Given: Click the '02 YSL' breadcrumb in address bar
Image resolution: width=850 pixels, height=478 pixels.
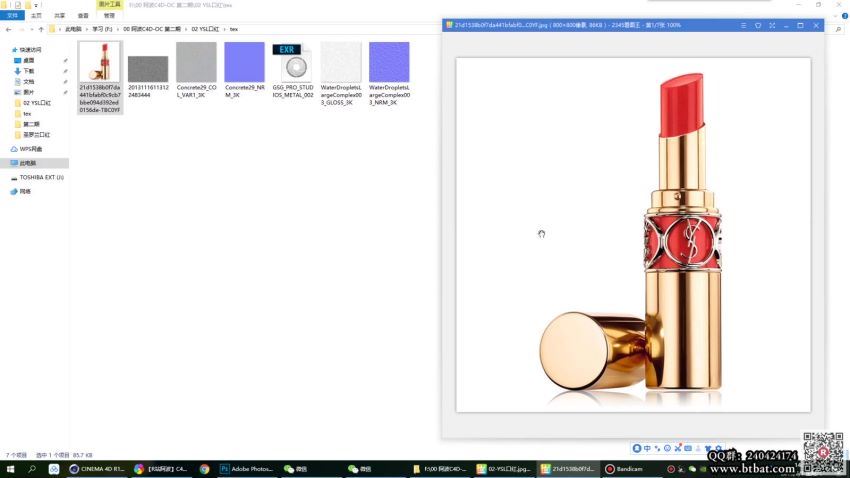Looking at the screenshot, I should tap(205, 29).
